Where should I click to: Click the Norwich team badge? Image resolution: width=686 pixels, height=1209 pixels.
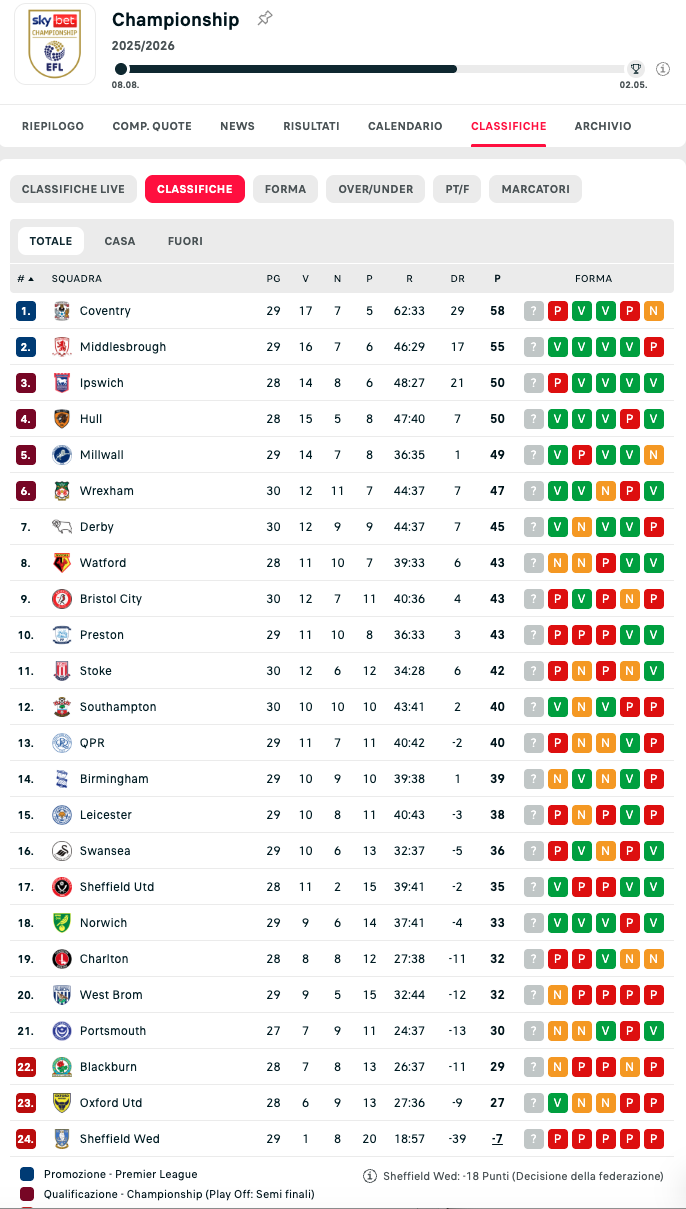(x=62, y=923)
